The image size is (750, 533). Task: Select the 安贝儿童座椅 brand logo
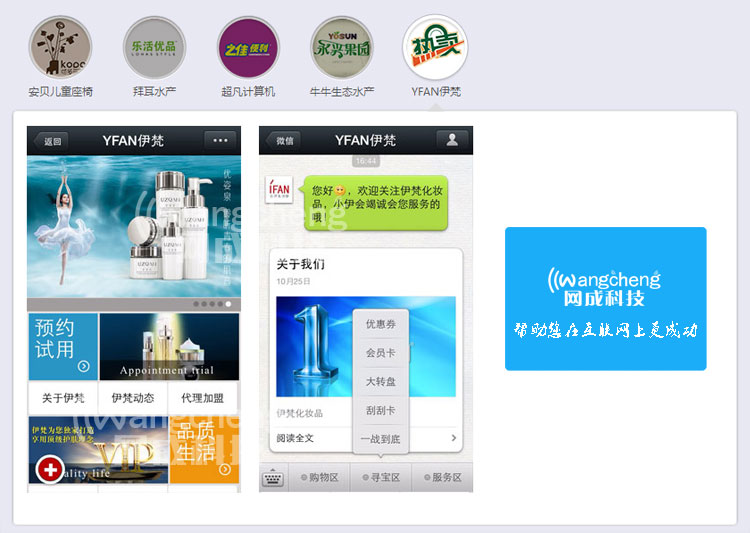(60, 48)
